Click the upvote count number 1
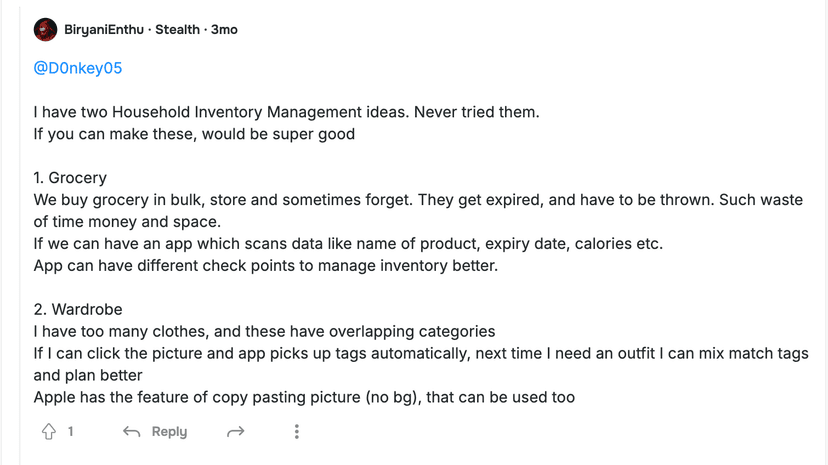The height and width of the screenshot is (465, 828). point(71,431)
